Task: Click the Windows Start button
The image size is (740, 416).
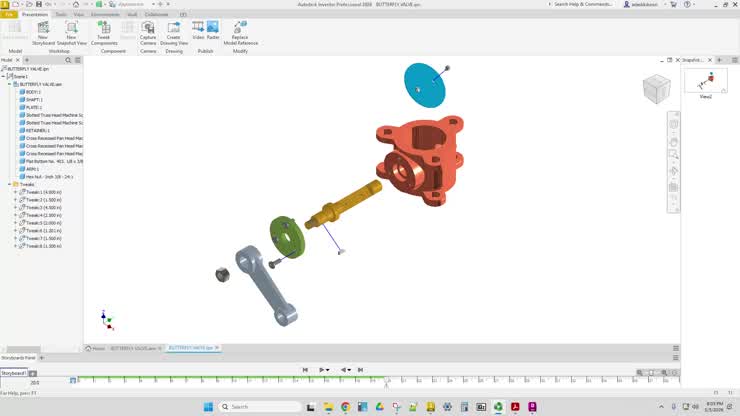Action: [208, 407]
